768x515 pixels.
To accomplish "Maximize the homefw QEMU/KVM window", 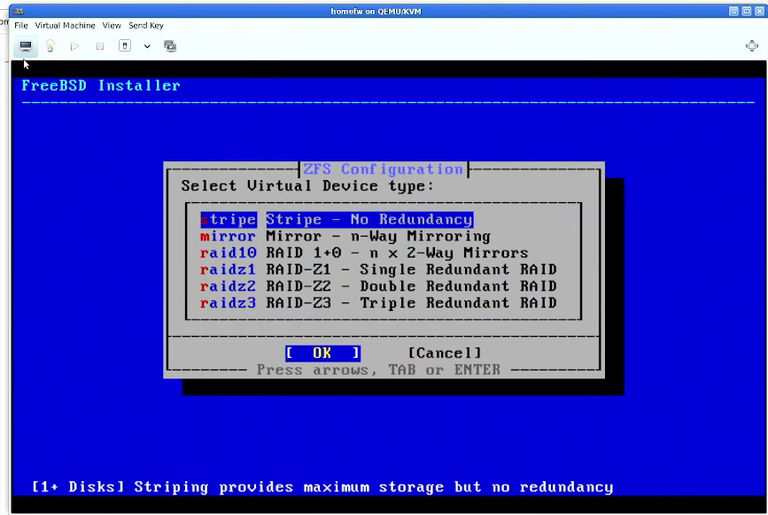I will tap(746, 11).
